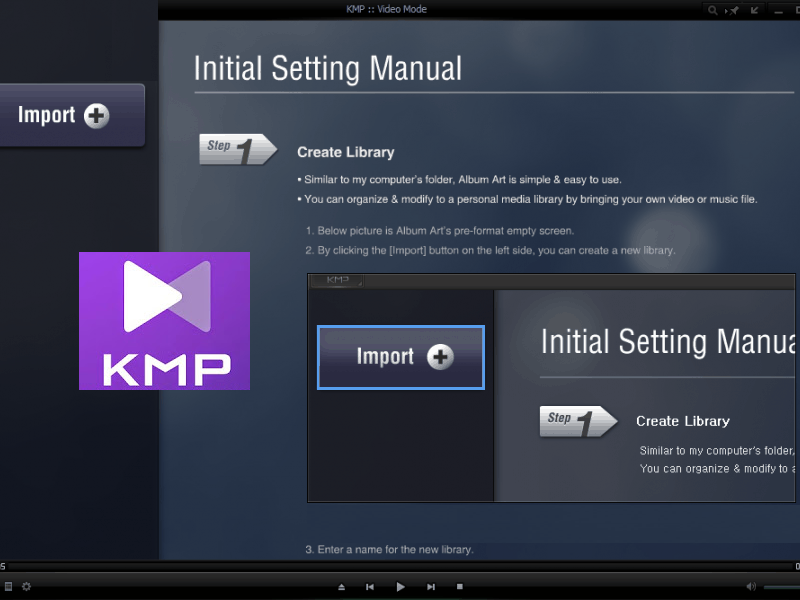
Task: Click the line about clicking the [Import] button
Action: point(490,251)
